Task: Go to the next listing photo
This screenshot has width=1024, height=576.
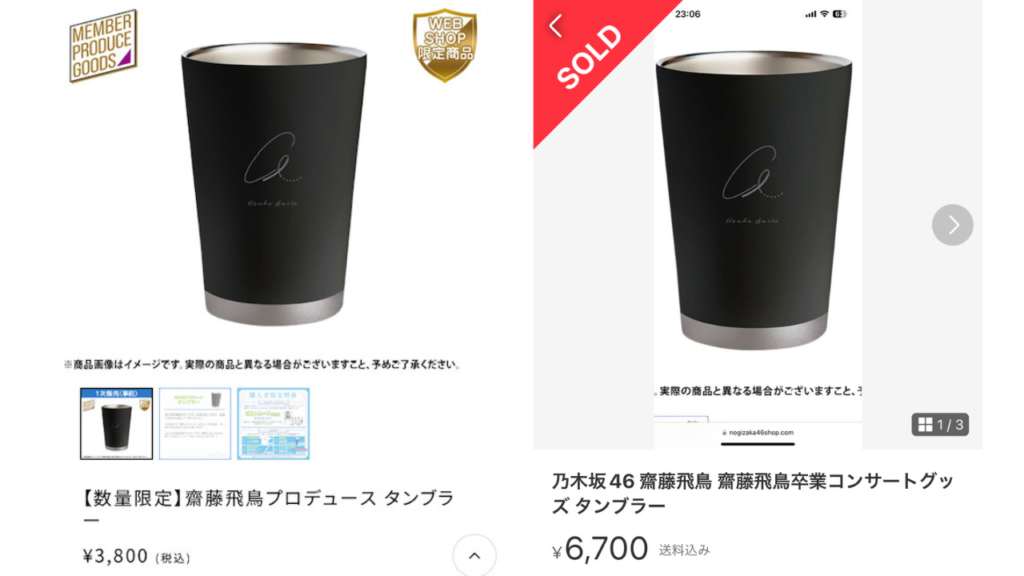Action: (x=952, y=225)
